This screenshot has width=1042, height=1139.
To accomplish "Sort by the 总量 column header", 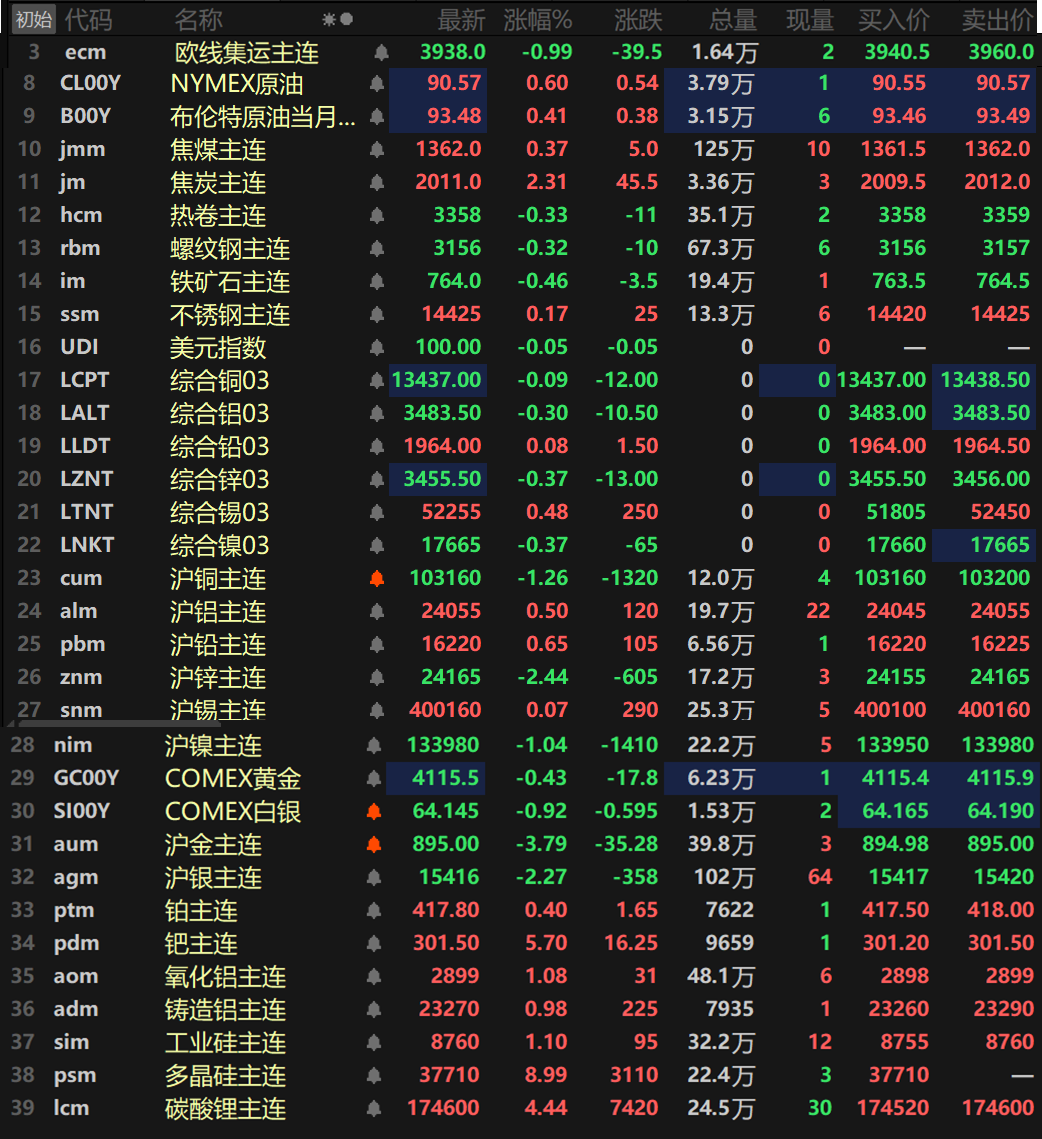I will click(x=732, y=20).
